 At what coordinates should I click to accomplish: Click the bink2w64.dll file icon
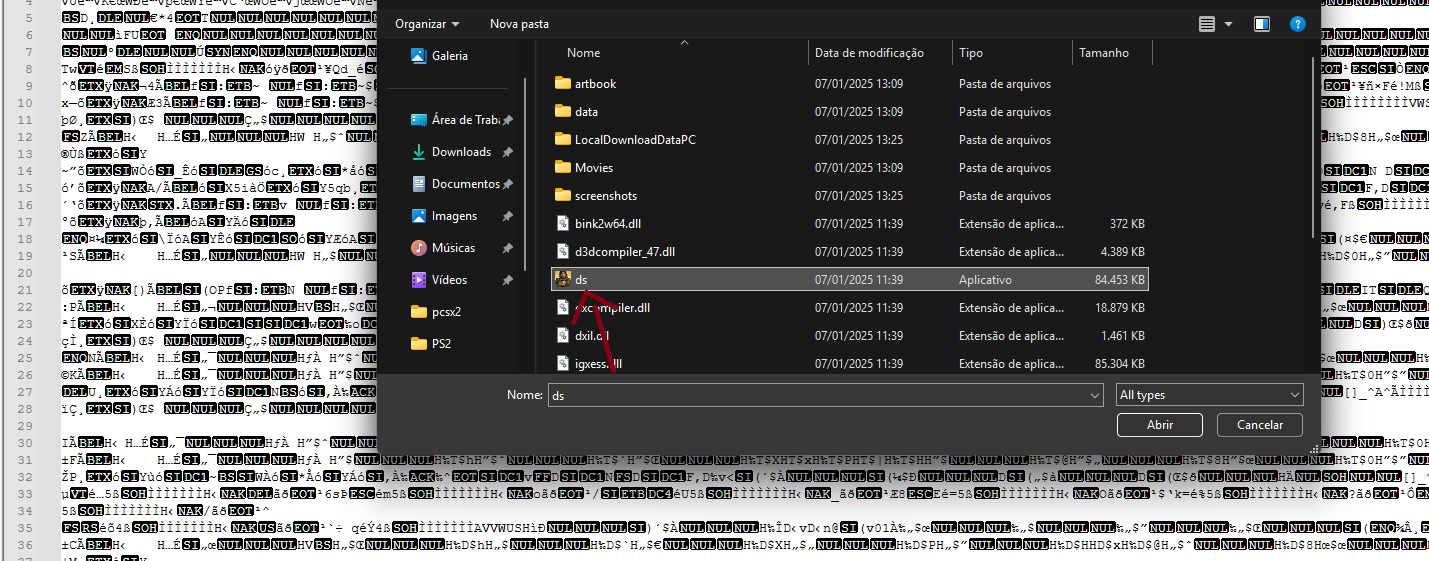[x=562, y=224]
